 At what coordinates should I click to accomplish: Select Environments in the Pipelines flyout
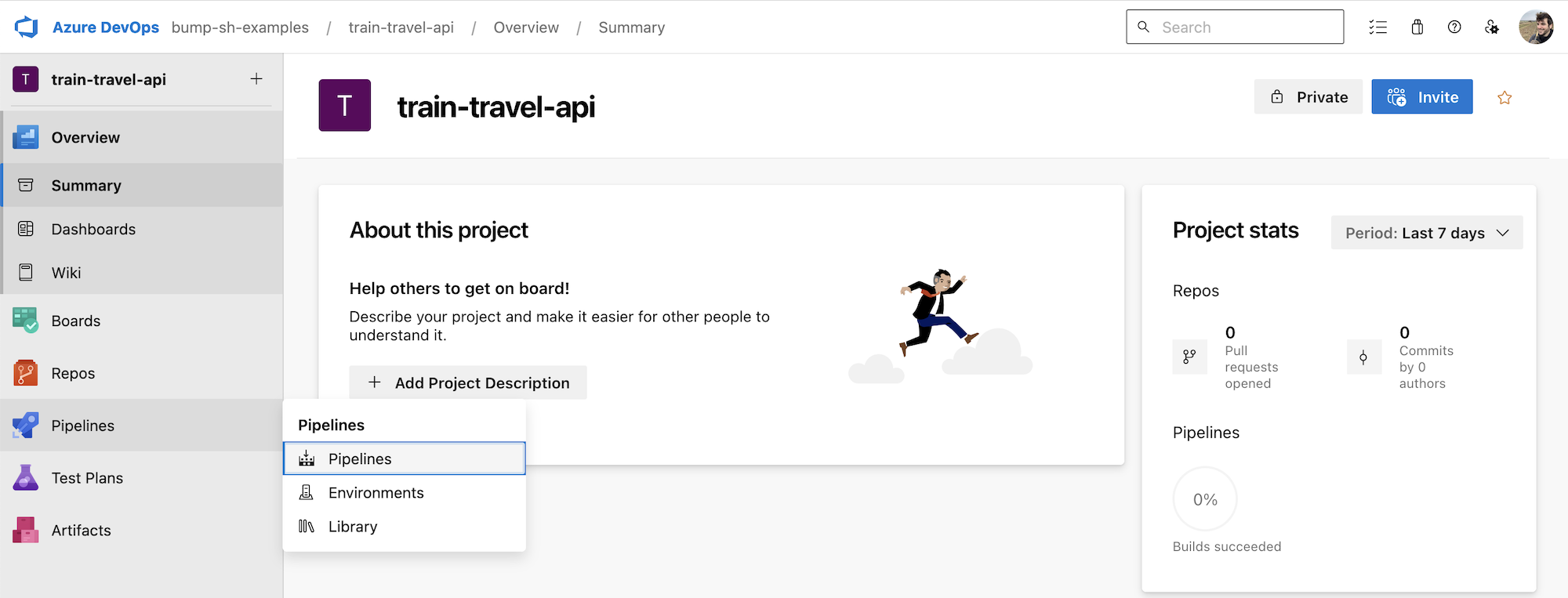(x=376, y=493)
